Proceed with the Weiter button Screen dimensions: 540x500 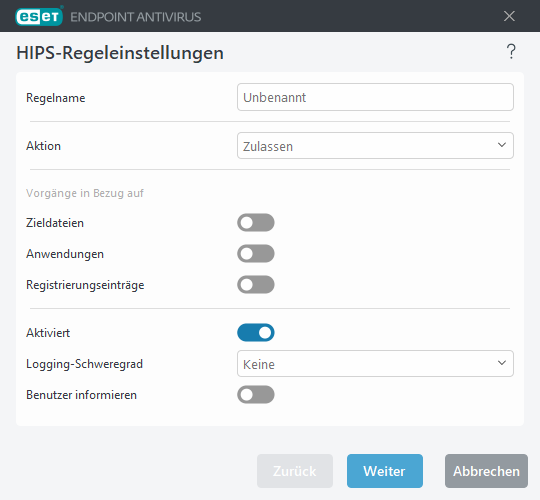click(x=385, y=471)
